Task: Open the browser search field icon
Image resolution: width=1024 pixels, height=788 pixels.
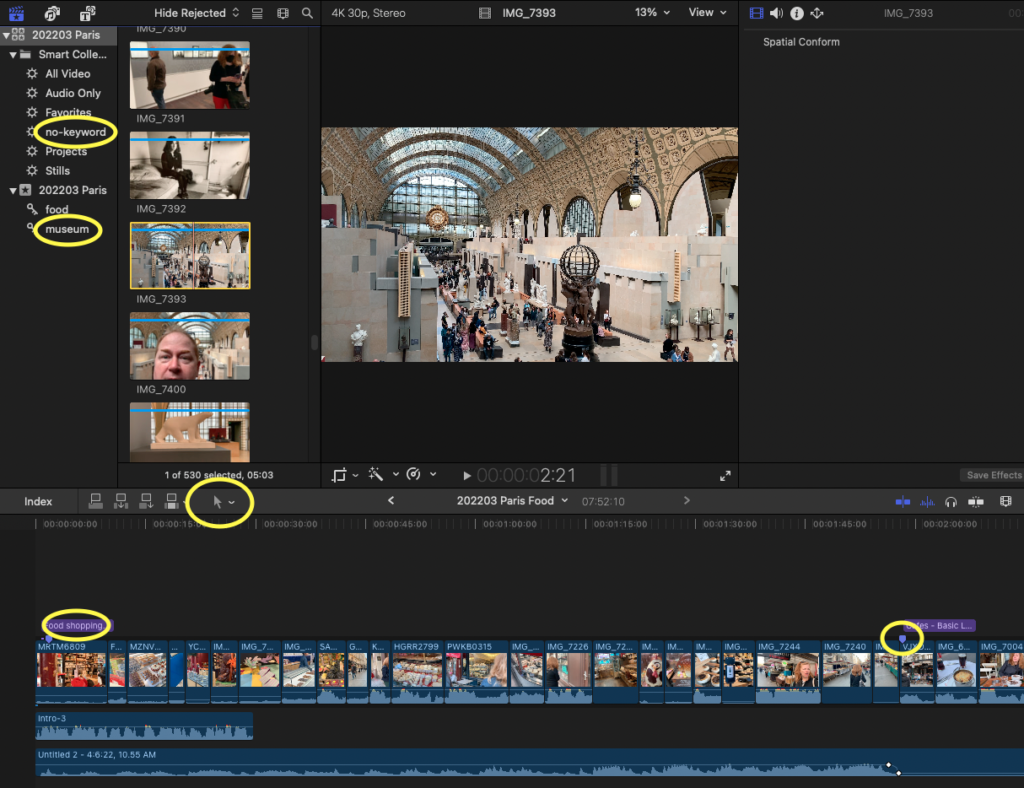Action: click(307, 13)
